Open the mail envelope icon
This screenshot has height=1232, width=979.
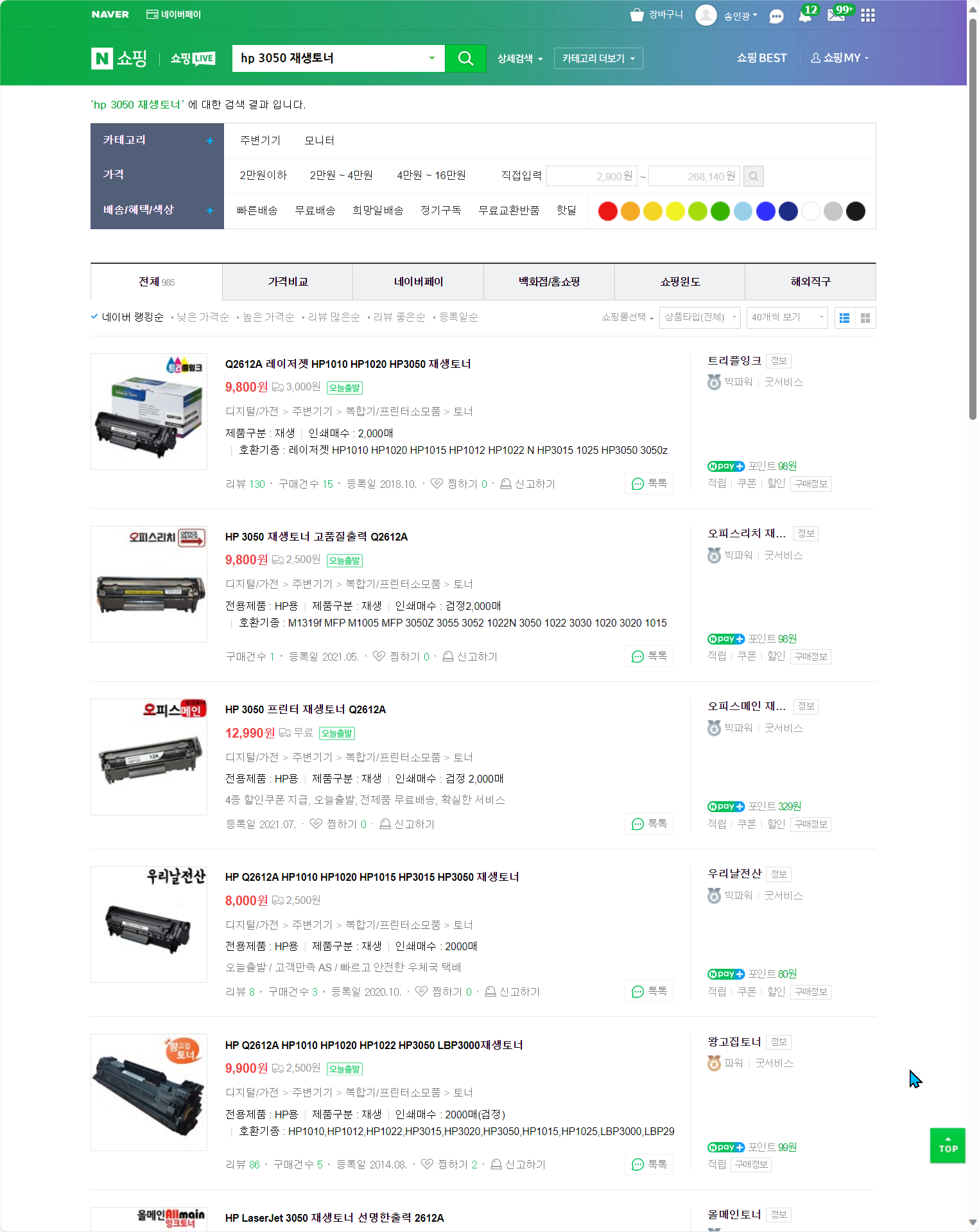pyautogui.click(x=836, y=15)
